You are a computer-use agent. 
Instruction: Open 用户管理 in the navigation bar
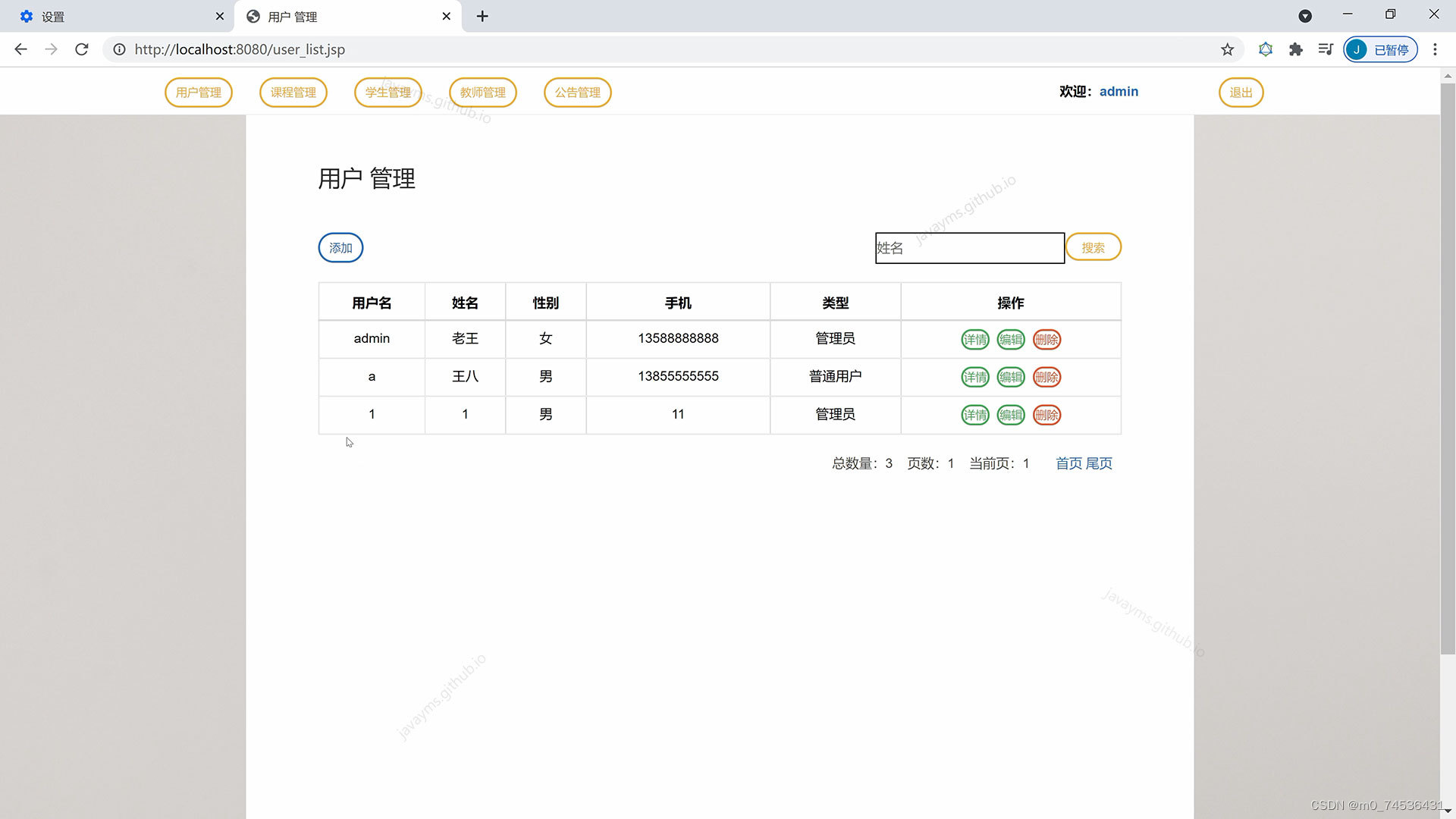pos(199,93)
